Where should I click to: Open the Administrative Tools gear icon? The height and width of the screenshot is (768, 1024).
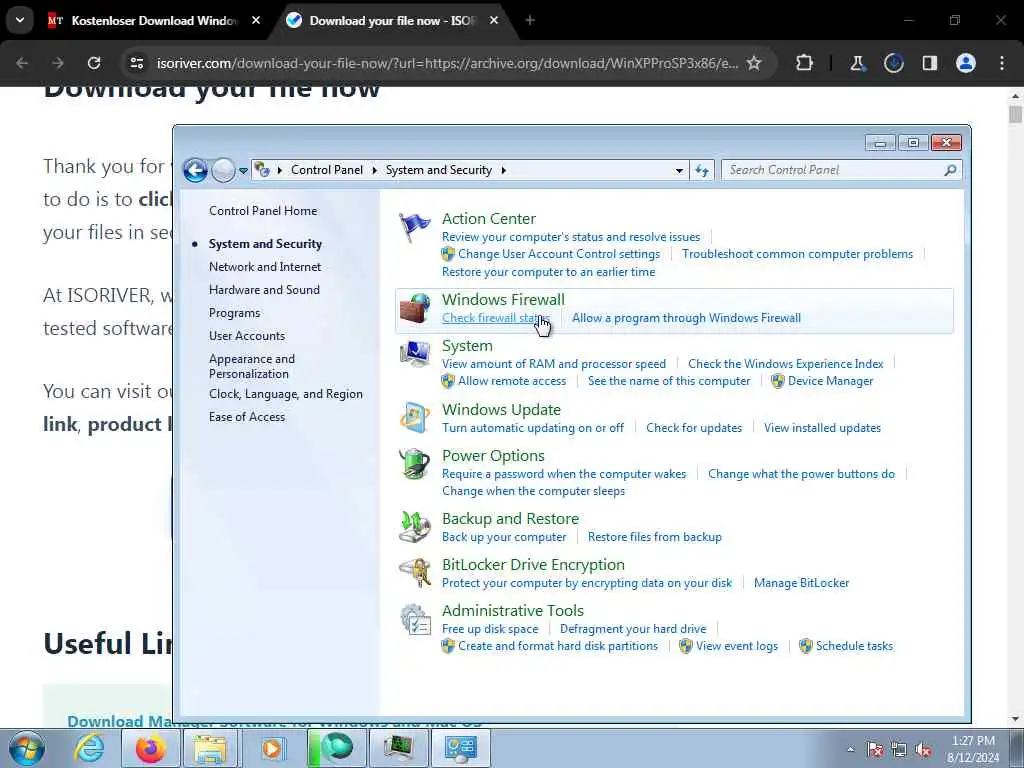[x=415, y=620]
